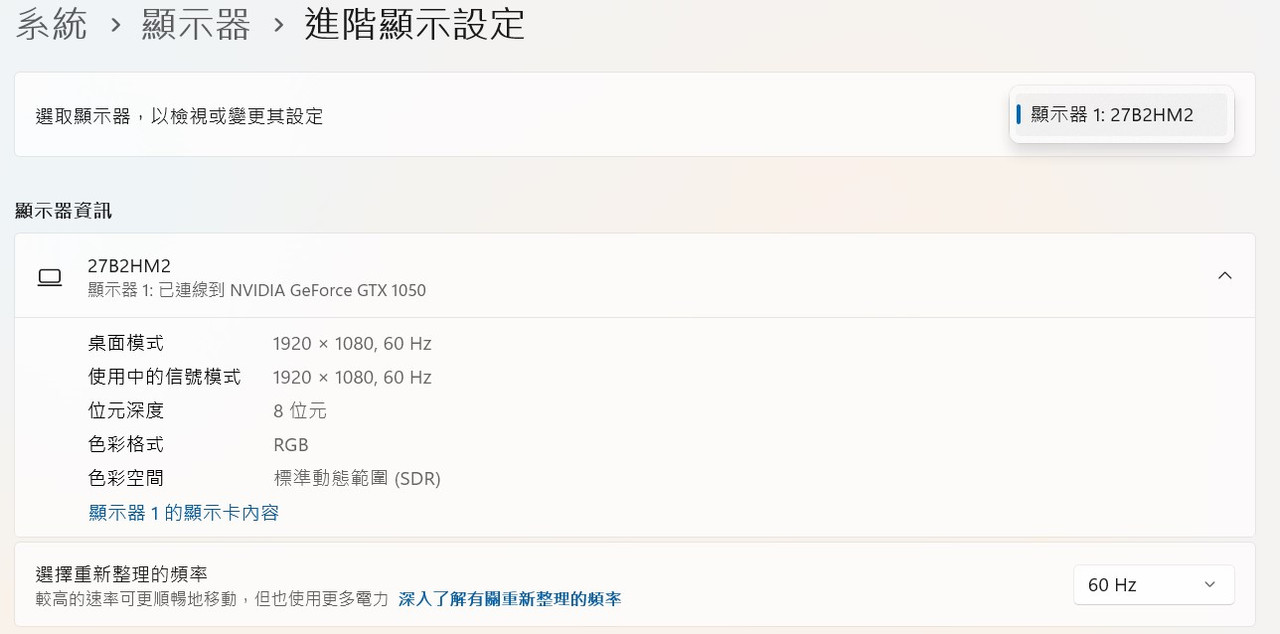
Task: Open the 60 Hz refresh rate dropdown
Action: (1154, 585)
